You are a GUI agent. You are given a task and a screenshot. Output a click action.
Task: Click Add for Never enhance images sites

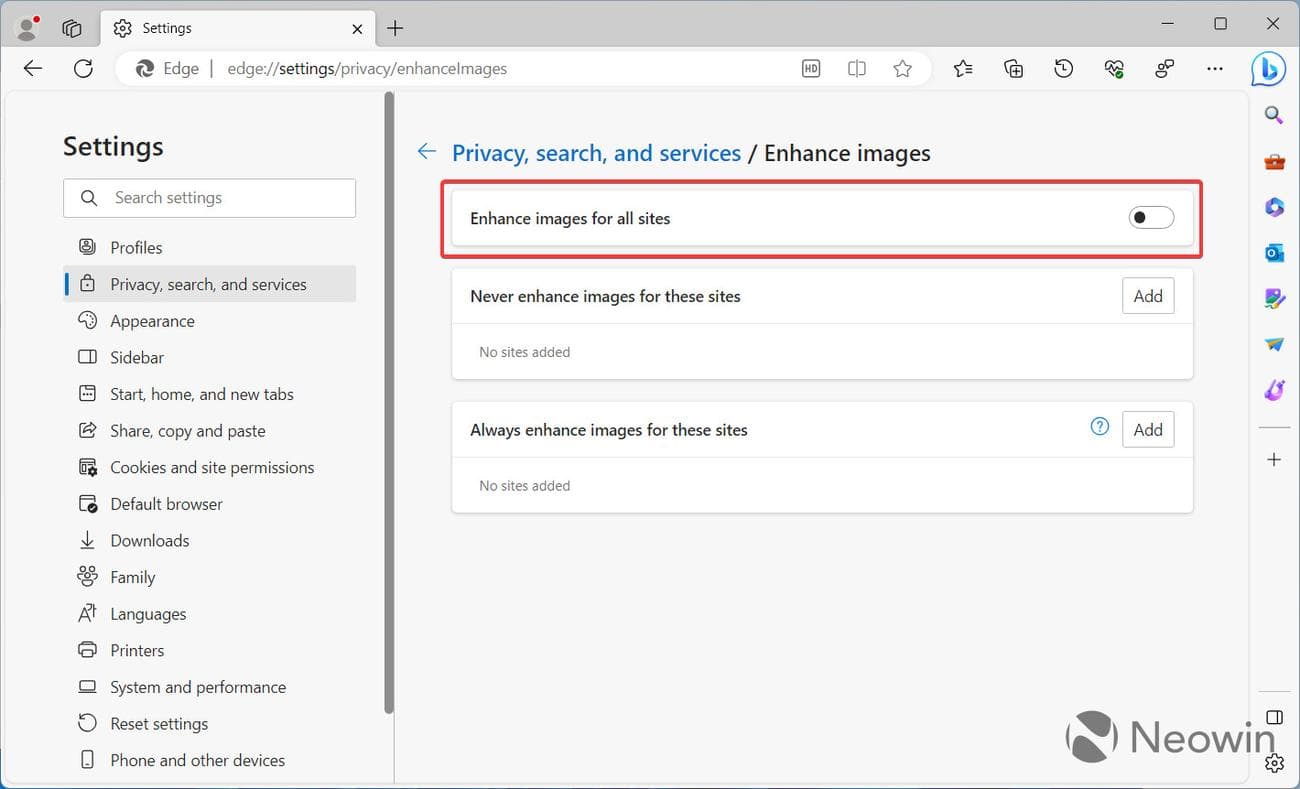coord(1147,296)
